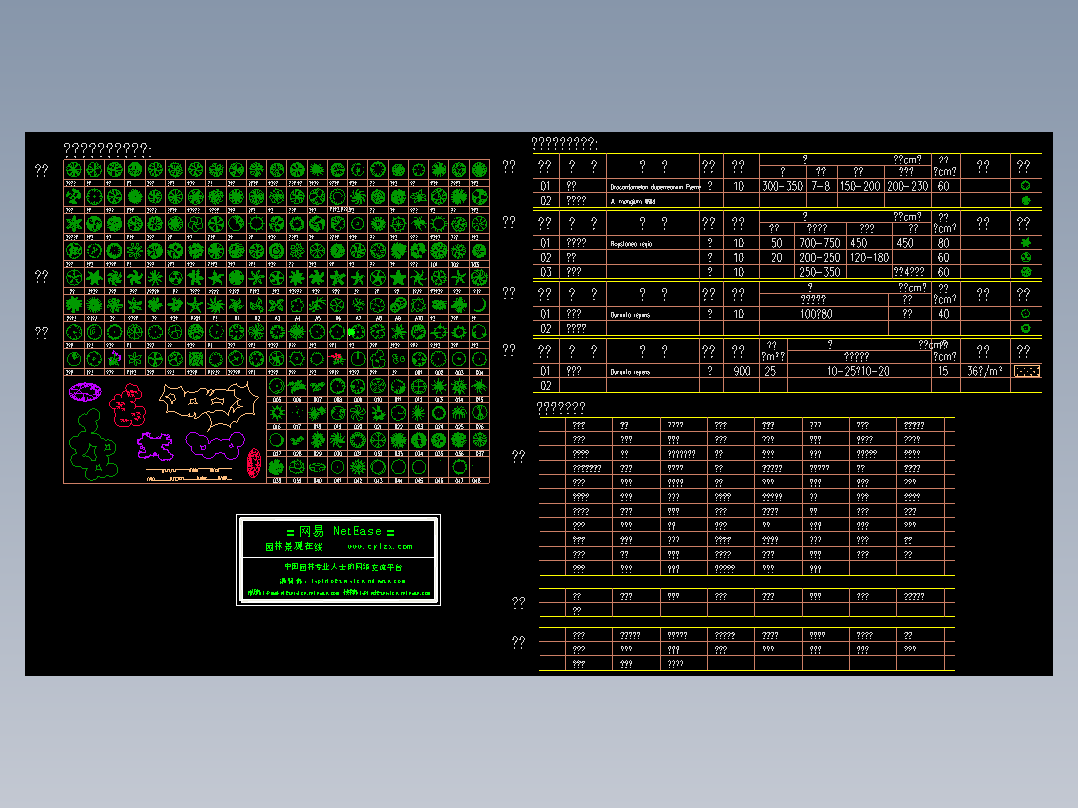This screenshot has height=808, width=1078.
Task: Select the '40' value cell
Action: (943, 314)
